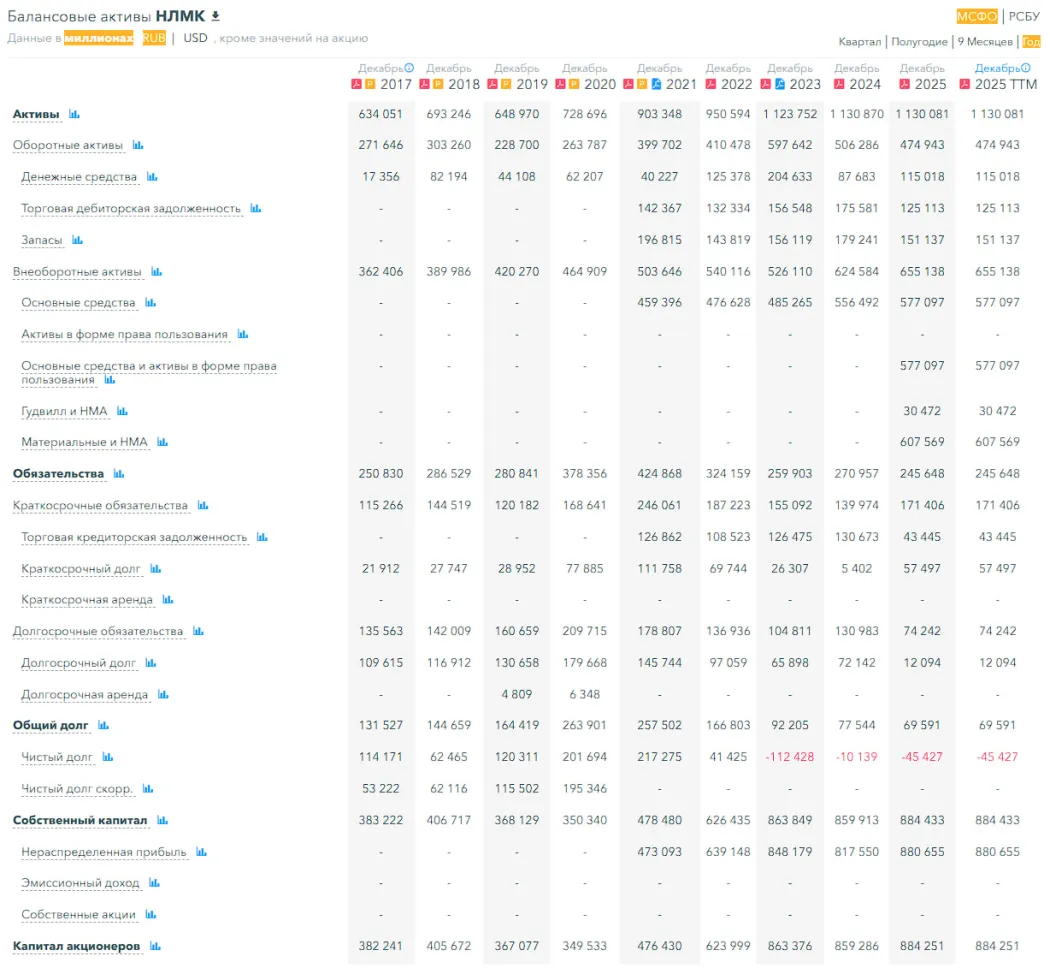The height and width of the screenshot is (974, 1050).
Task: Show chart for Денежные средства row
Action: [152, 177]
